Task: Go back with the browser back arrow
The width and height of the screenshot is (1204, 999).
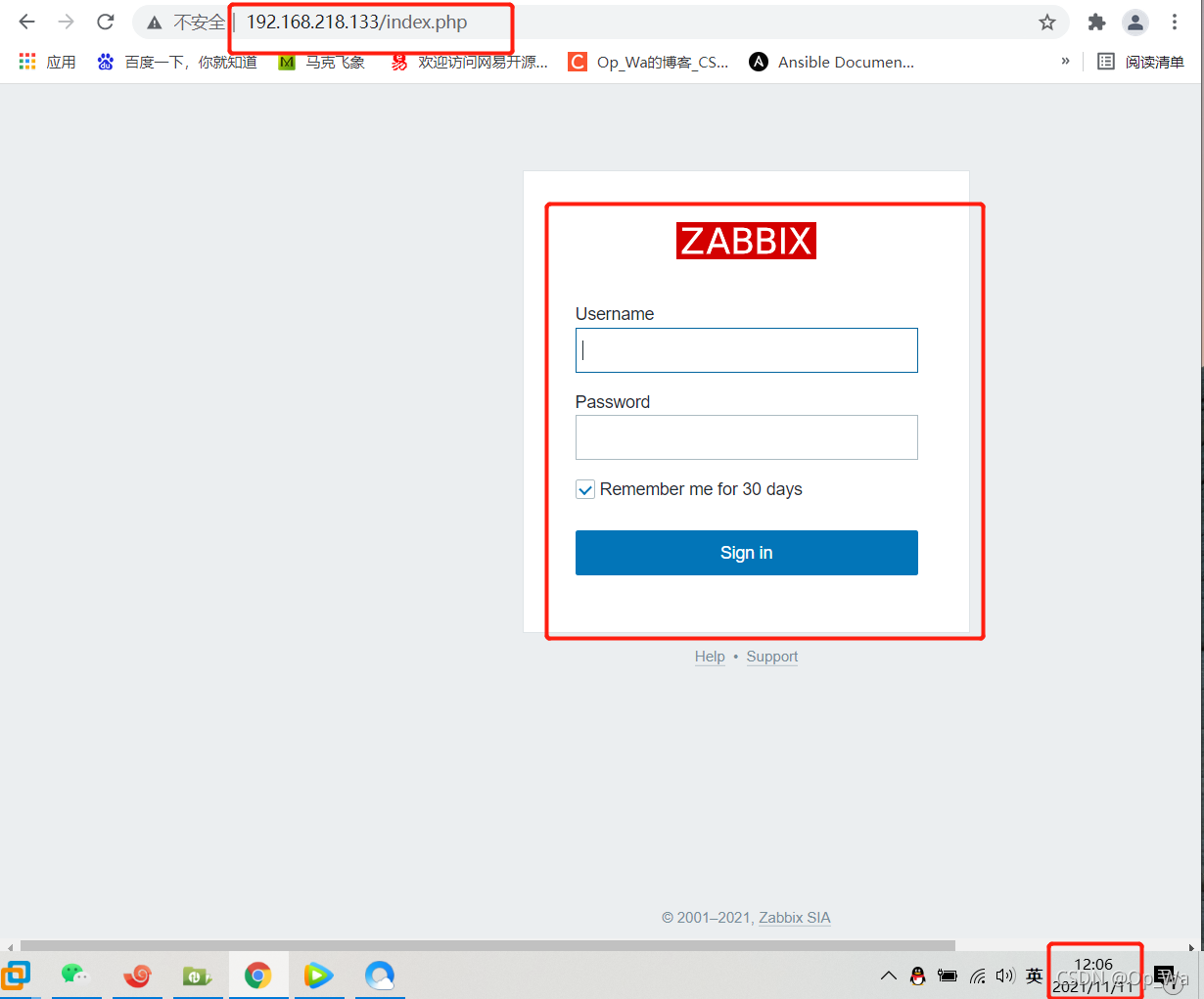Action: [x=26, y=22]
